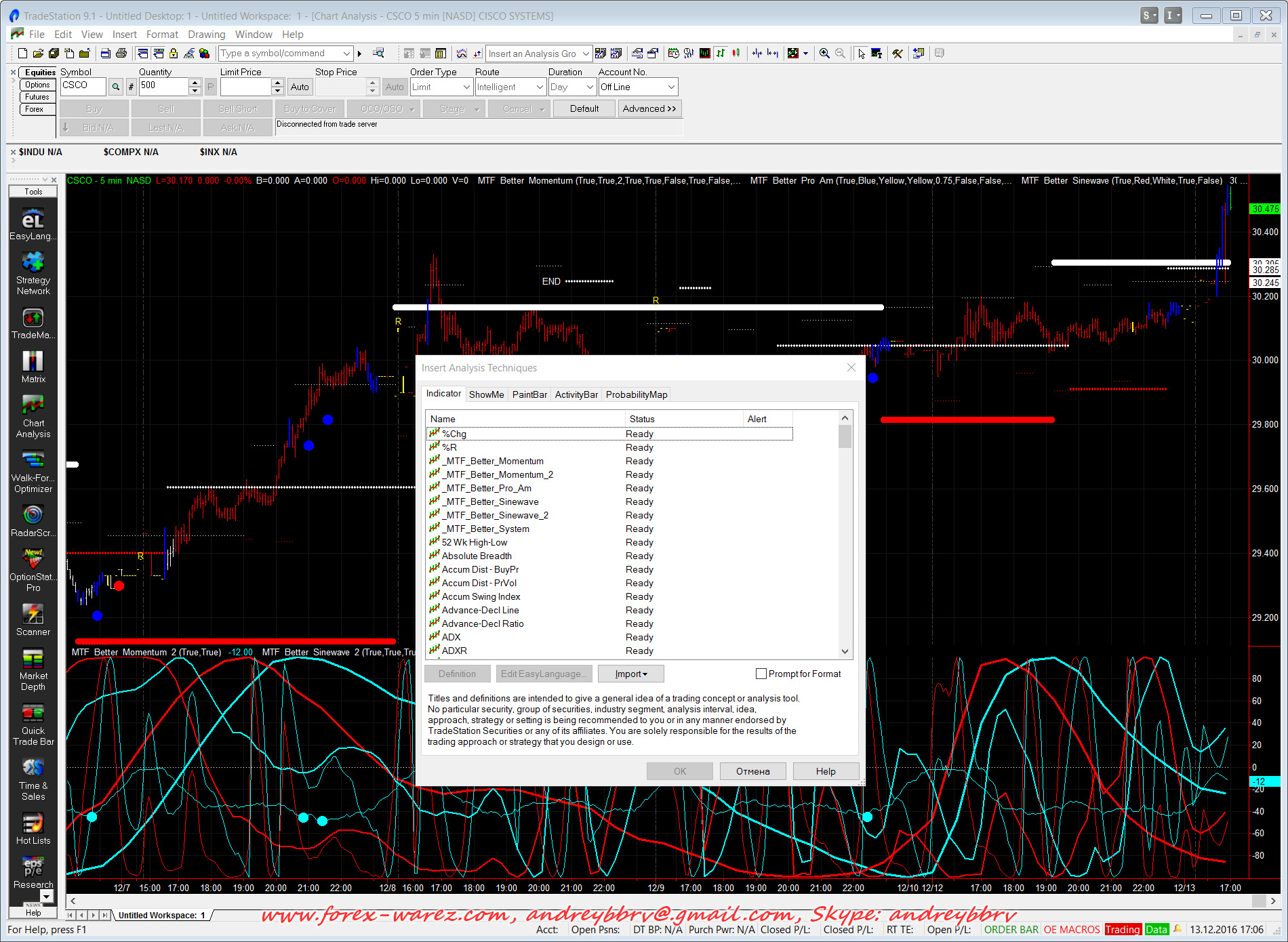Expand the Route dropdown
This screenshot has height=942, width=1288.
click(x=540, y=87)
